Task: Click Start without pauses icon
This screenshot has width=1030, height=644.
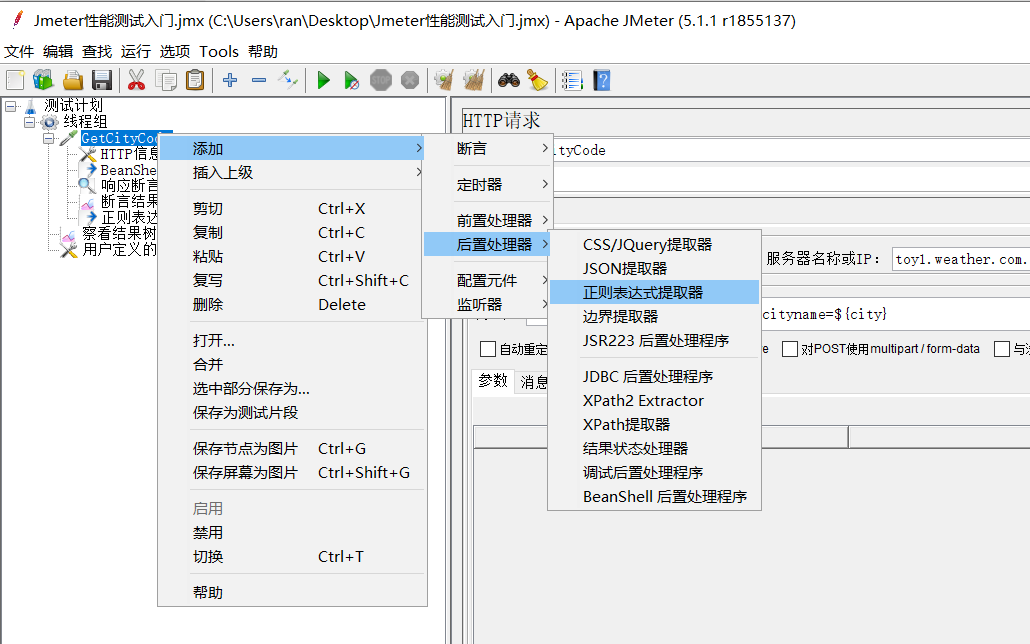Action: tap(352, 80)
